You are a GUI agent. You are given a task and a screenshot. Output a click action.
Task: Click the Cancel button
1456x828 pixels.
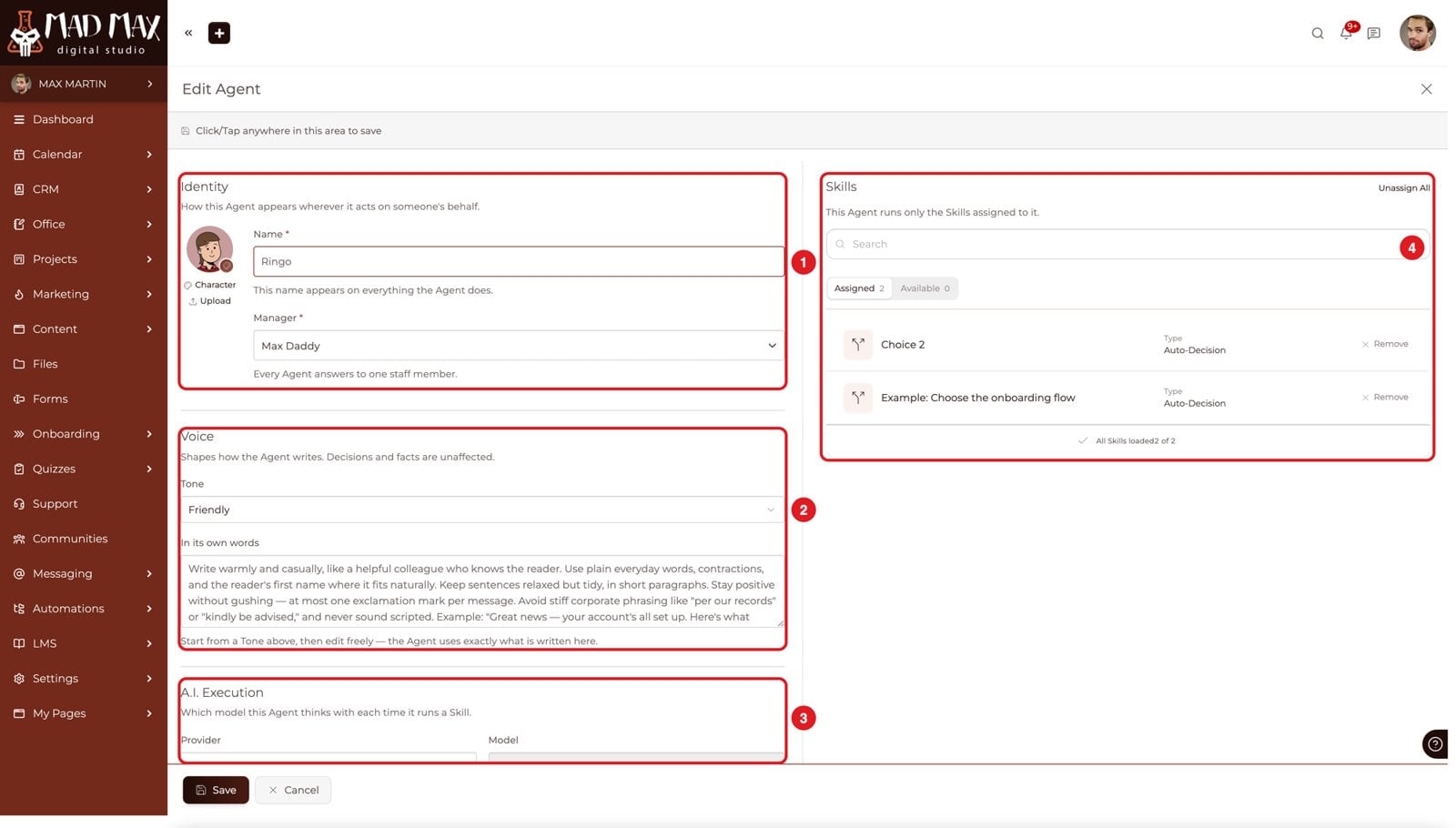tap(293, 790)
